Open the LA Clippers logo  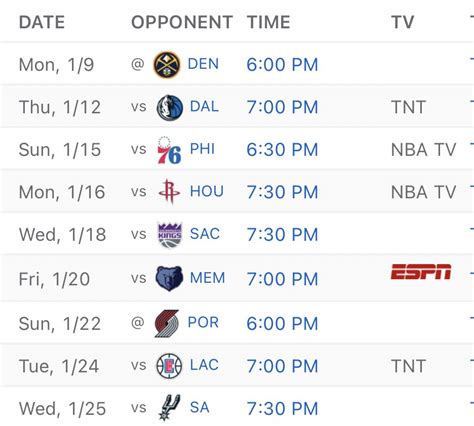click(x=169, y=366)
